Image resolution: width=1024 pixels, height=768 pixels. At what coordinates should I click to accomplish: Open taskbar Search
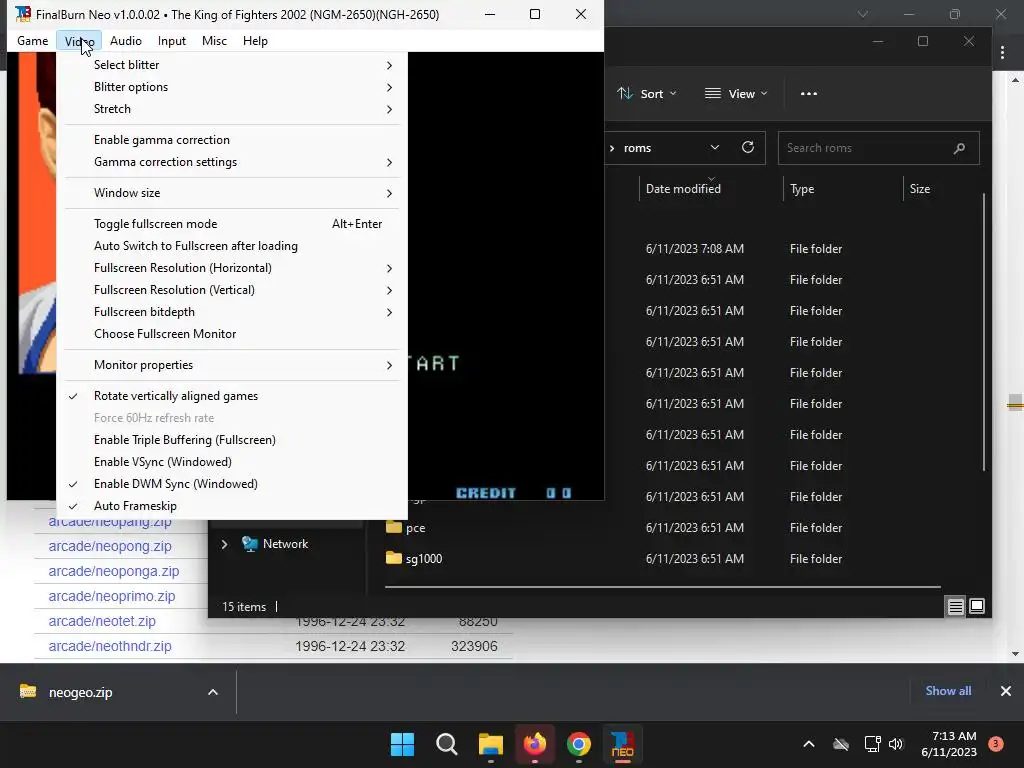click(x=447, y=744)
